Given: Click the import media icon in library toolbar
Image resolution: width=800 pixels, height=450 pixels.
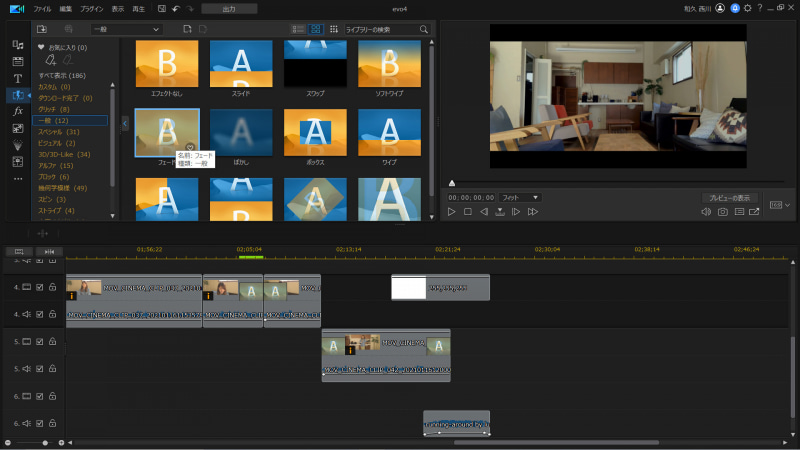Looking at the screenshot, I should (x=42, y=30).
